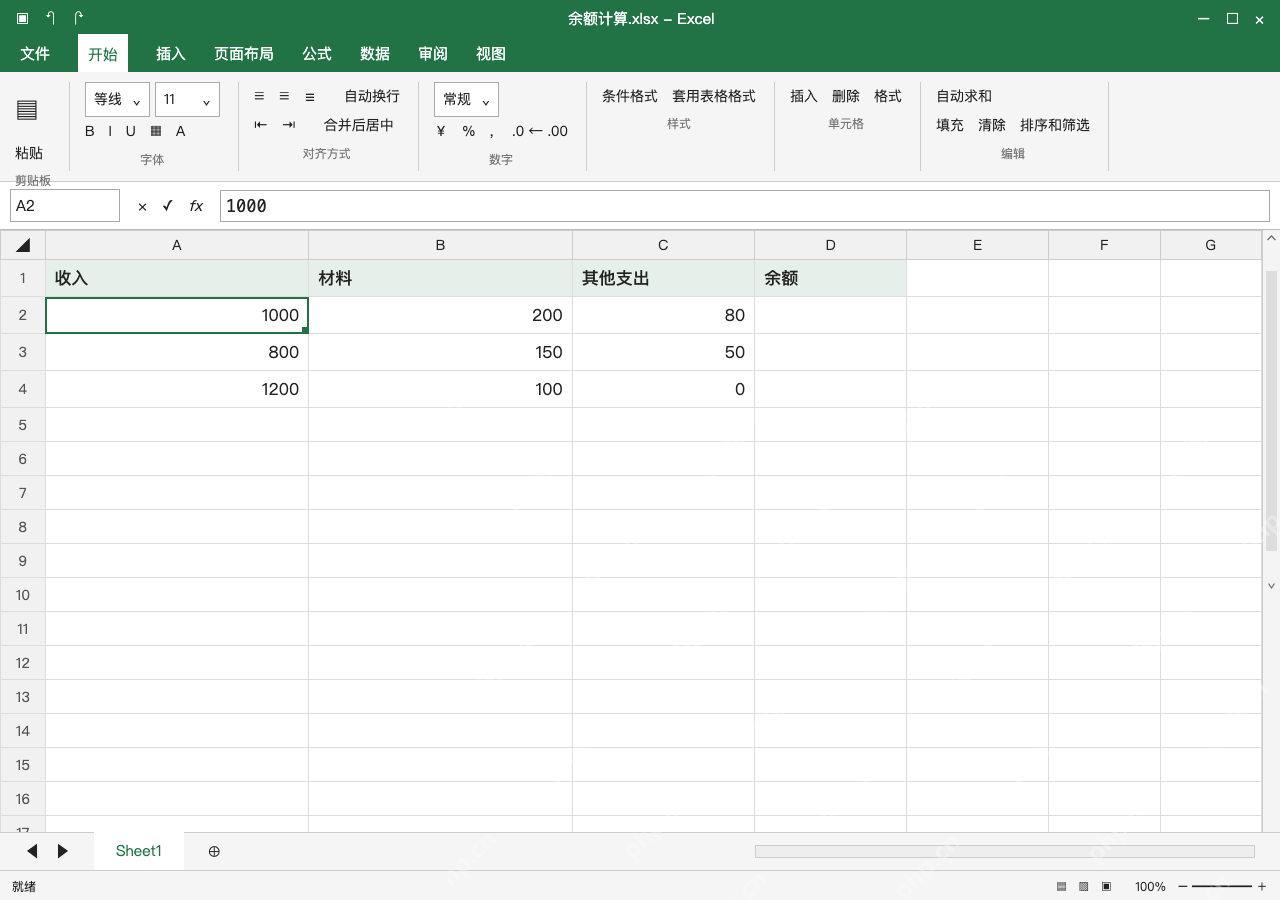Click the zoom in plus button
The height and width of the screenshot is (900, 1280).
pos(1262,886)
